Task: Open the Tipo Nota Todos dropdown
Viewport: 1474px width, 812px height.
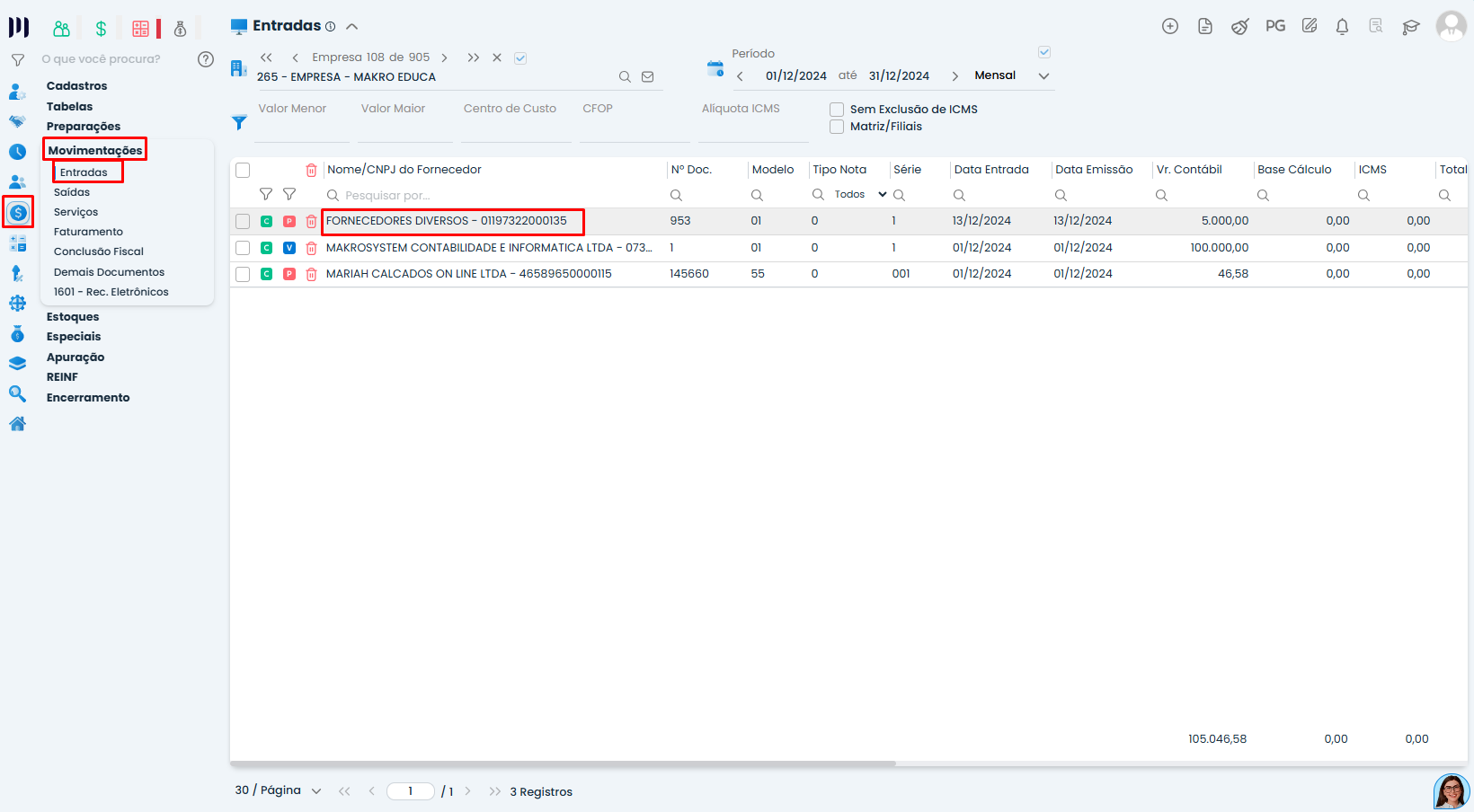Action: pyautogui.click(x=860, y=195)
